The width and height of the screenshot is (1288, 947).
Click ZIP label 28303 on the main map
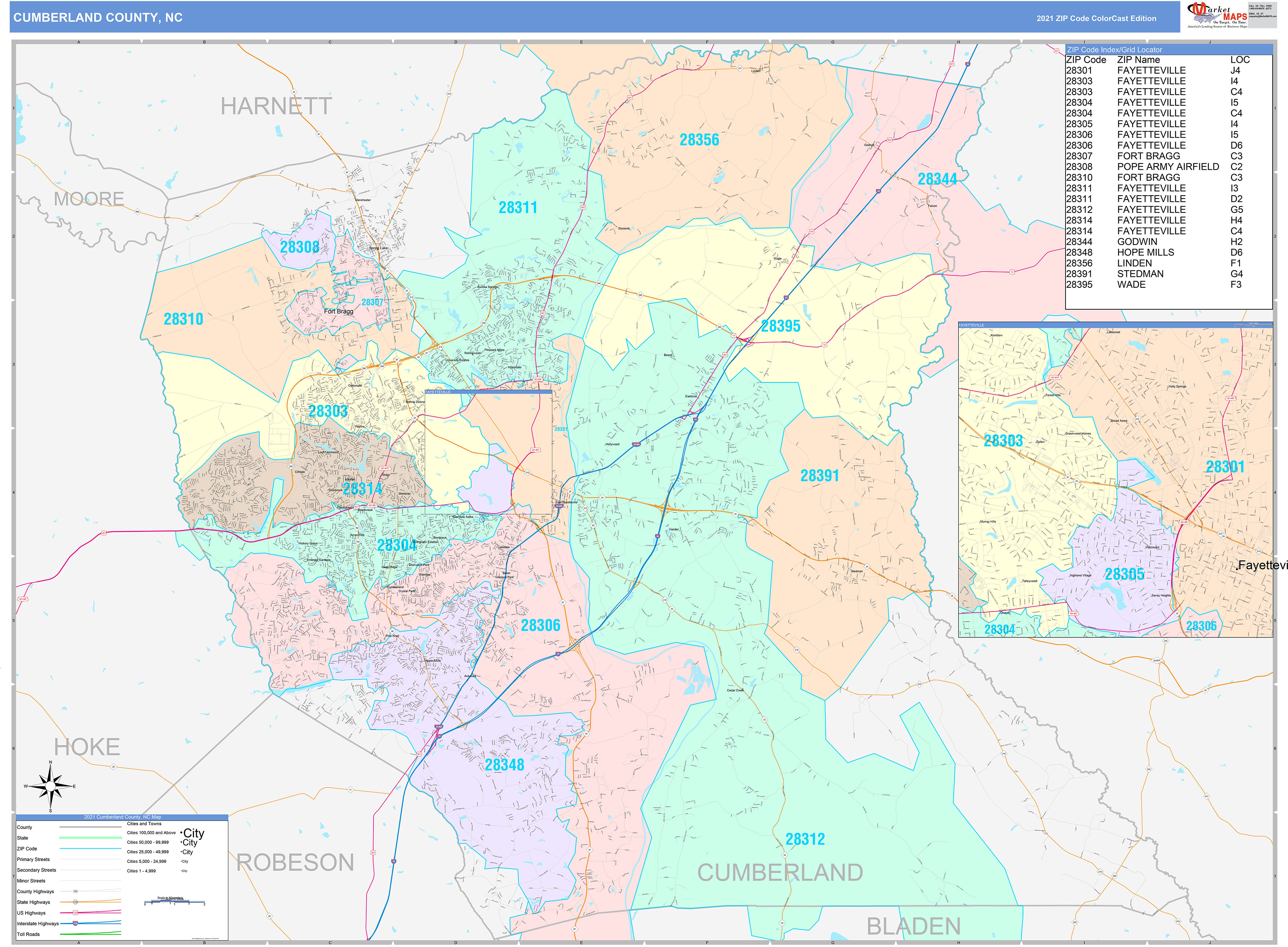pos(328,411)
